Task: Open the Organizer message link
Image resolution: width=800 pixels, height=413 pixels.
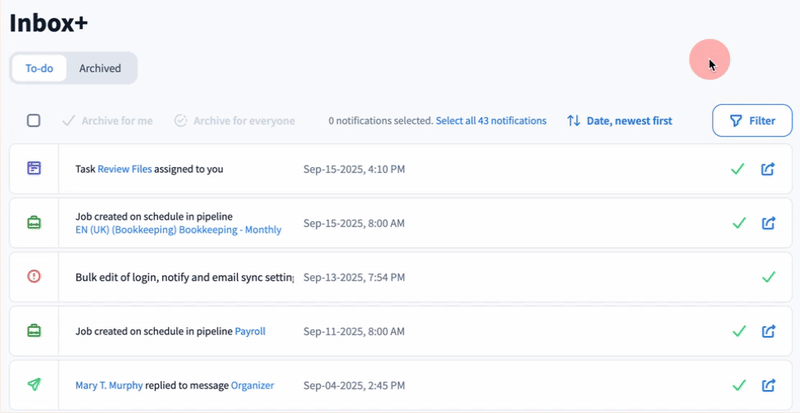Action: point(252,385)
